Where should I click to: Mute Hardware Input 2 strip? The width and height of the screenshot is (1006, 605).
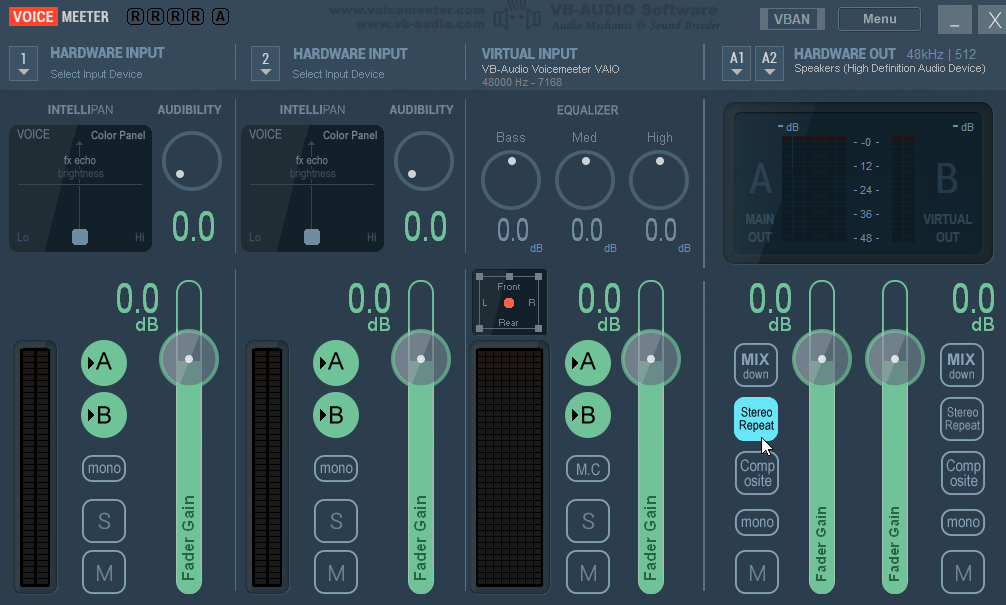click(x=336, y=572)
